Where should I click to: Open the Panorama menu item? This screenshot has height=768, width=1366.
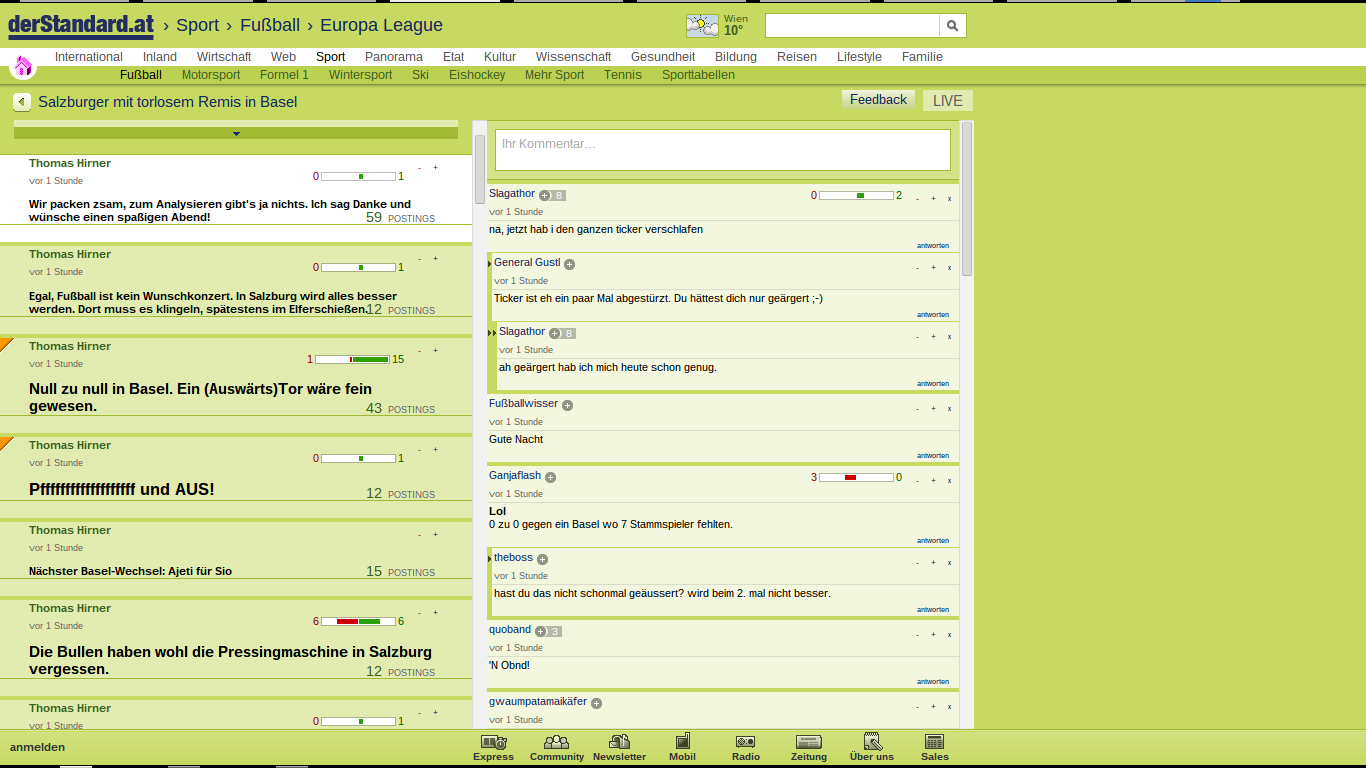[394, 57]
